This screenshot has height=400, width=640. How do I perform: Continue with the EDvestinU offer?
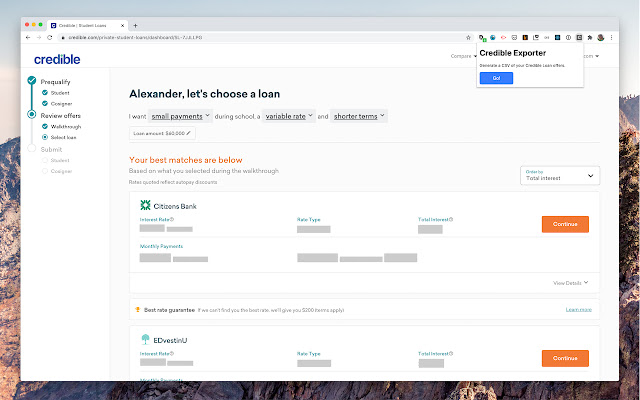tap(565, 358)
